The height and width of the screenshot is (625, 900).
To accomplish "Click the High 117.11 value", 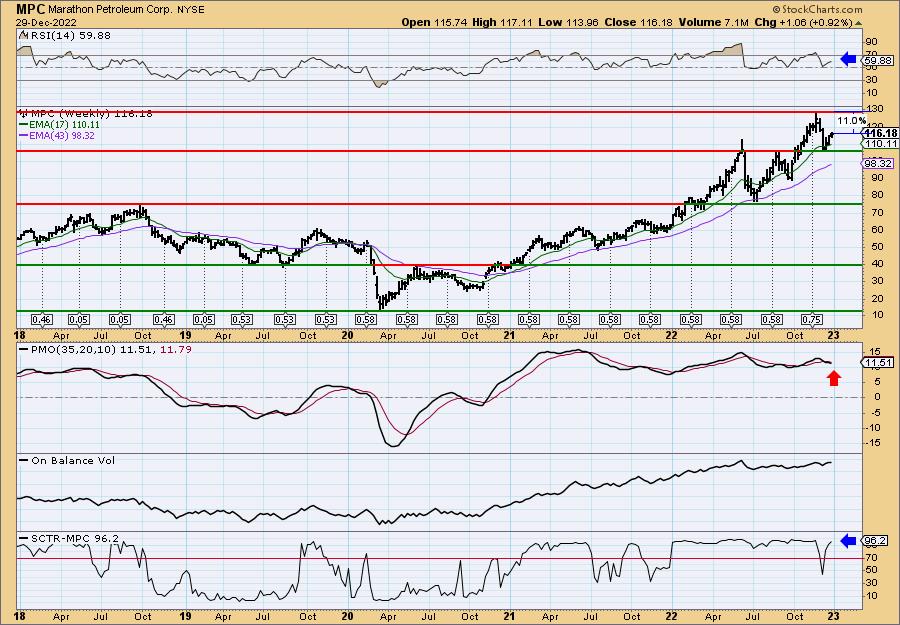I will tap(503, 22).
